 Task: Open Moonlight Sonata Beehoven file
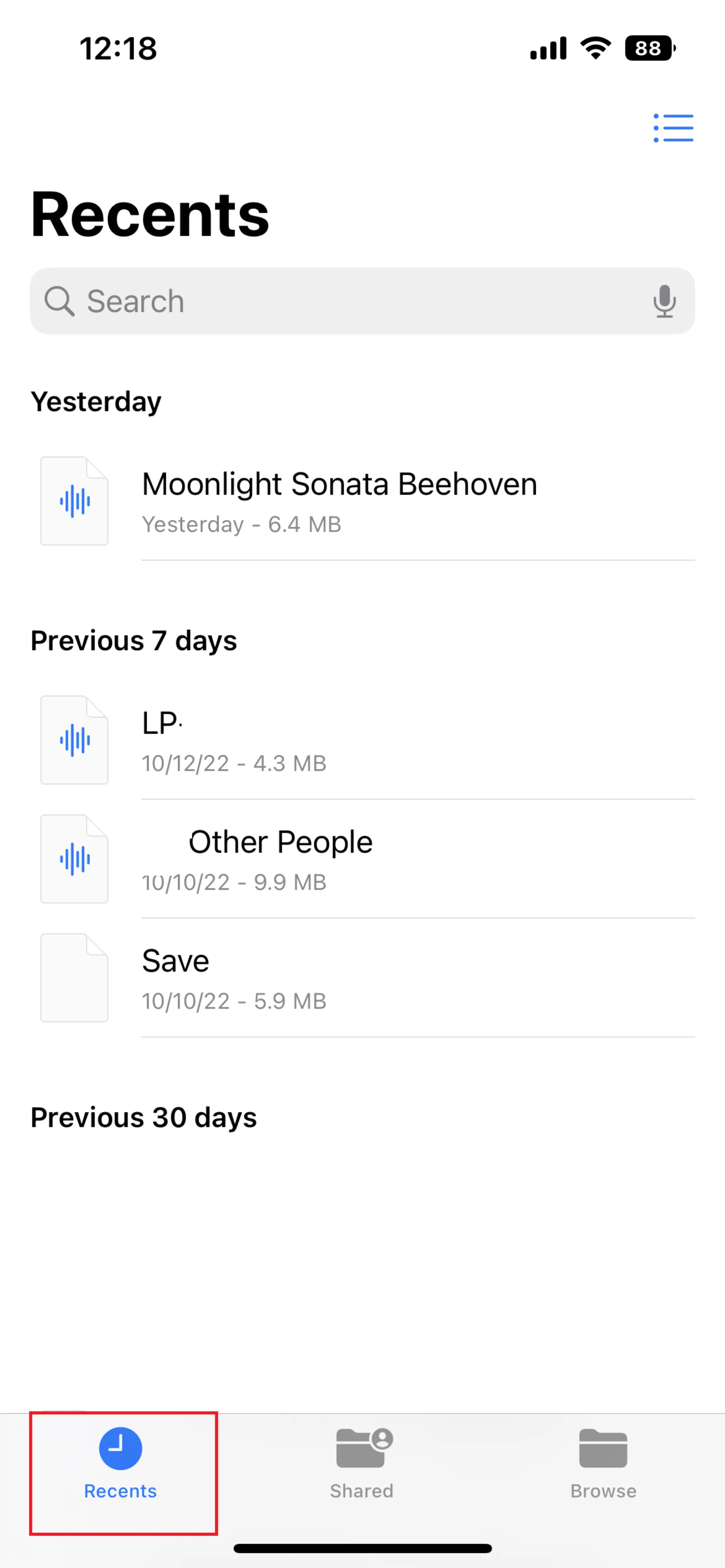point(339,485)
